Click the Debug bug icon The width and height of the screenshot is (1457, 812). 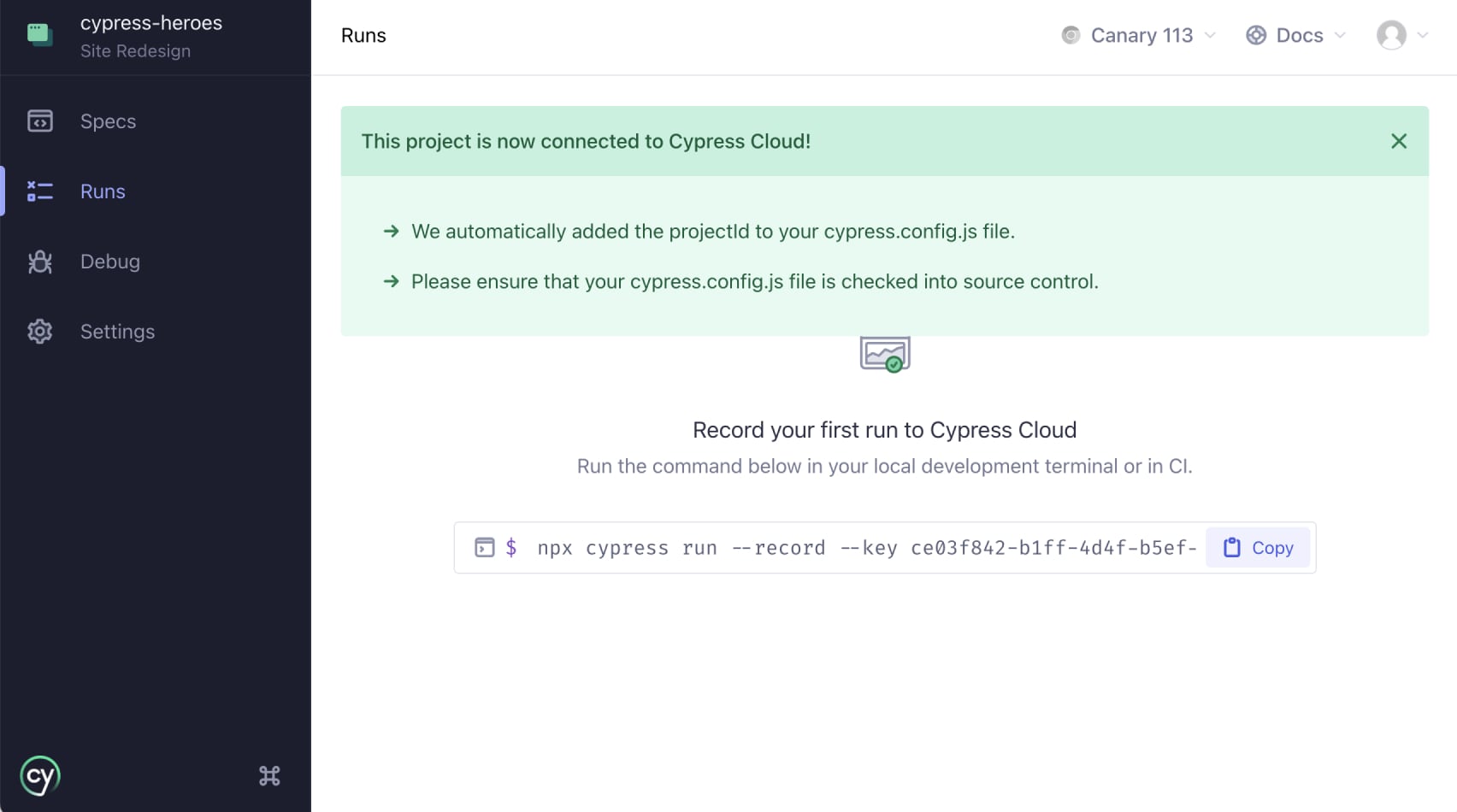tap(40, 262)
